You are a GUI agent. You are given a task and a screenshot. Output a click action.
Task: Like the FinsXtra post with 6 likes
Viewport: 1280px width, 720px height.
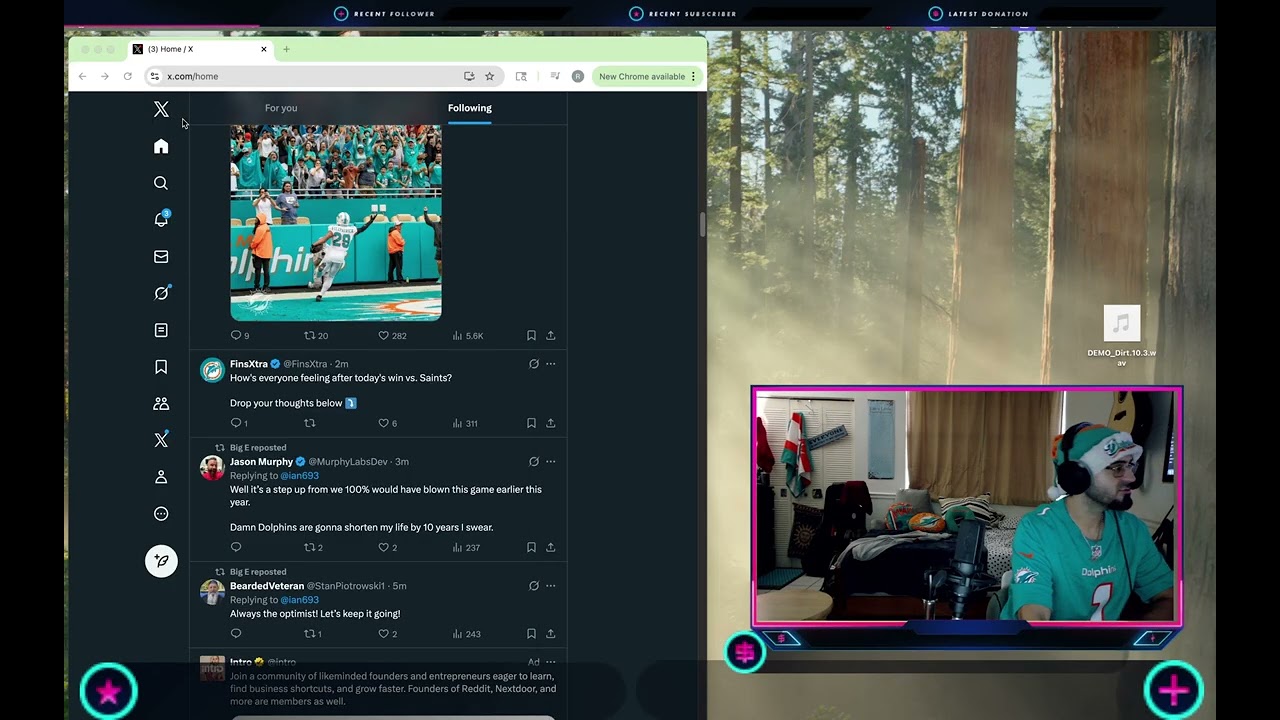(x=387, y=423)
